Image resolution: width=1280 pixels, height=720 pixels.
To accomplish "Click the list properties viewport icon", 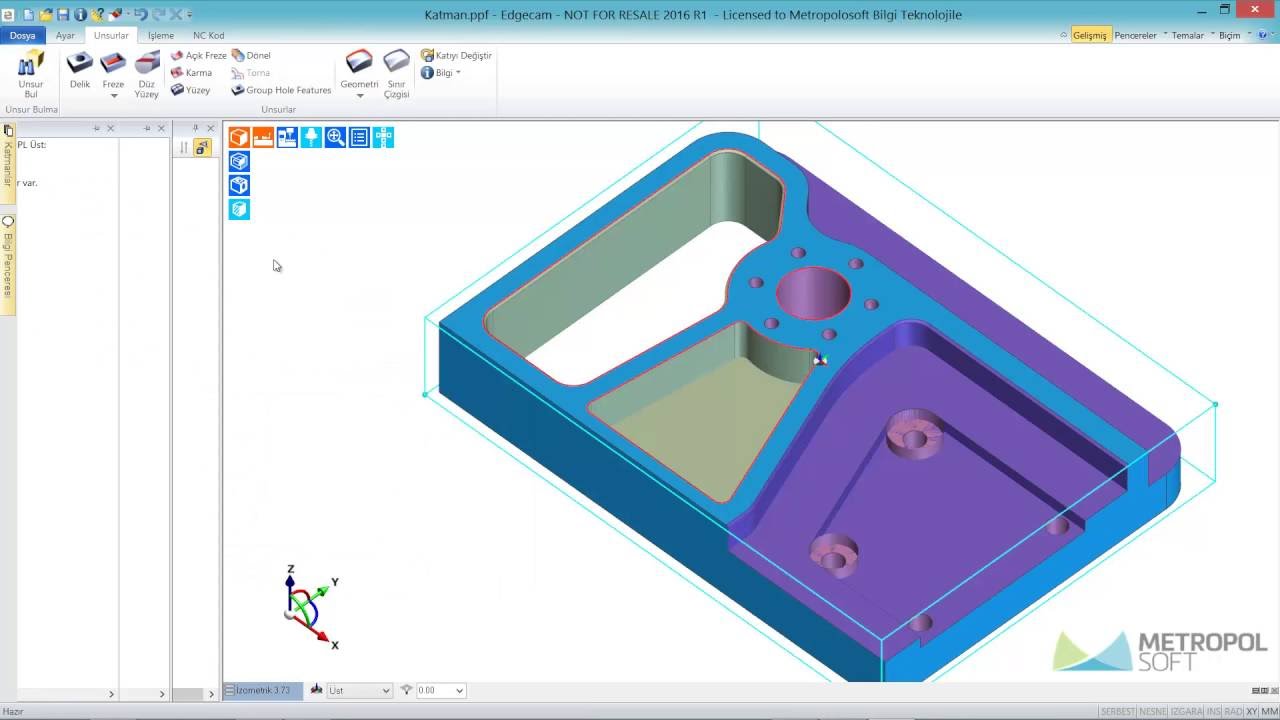I will tap(359, 137).
